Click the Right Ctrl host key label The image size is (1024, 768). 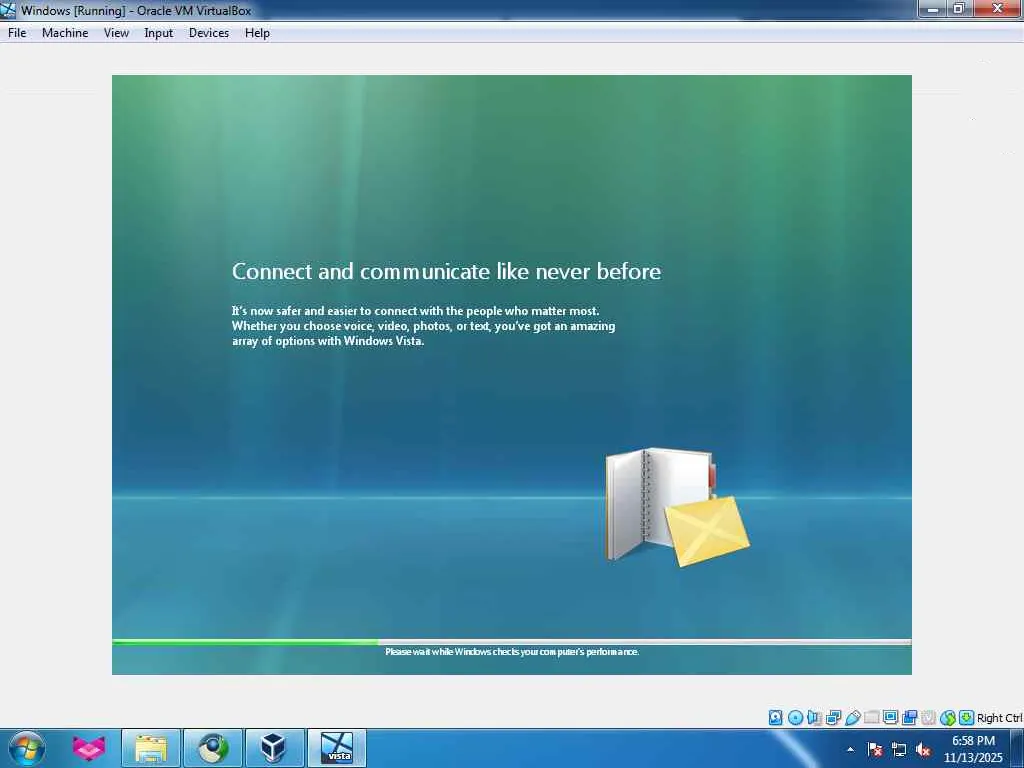(999, 718)
